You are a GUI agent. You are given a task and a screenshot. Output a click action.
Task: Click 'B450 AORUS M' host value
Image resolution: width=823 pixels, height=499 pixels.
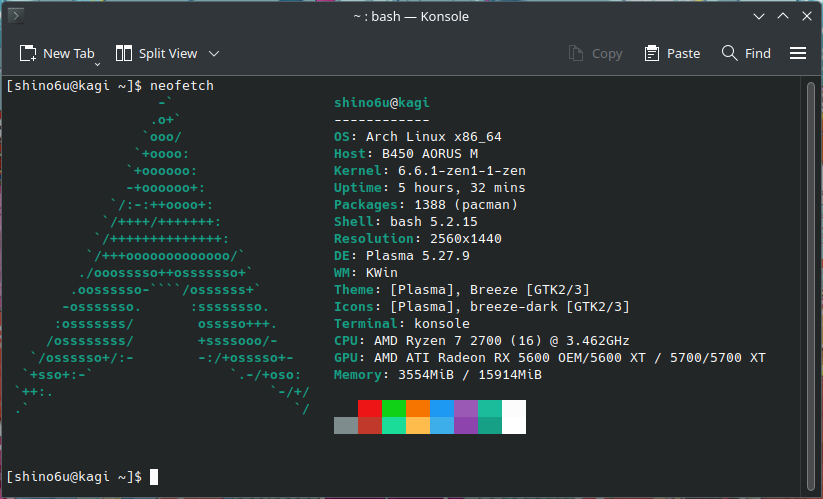430,154
